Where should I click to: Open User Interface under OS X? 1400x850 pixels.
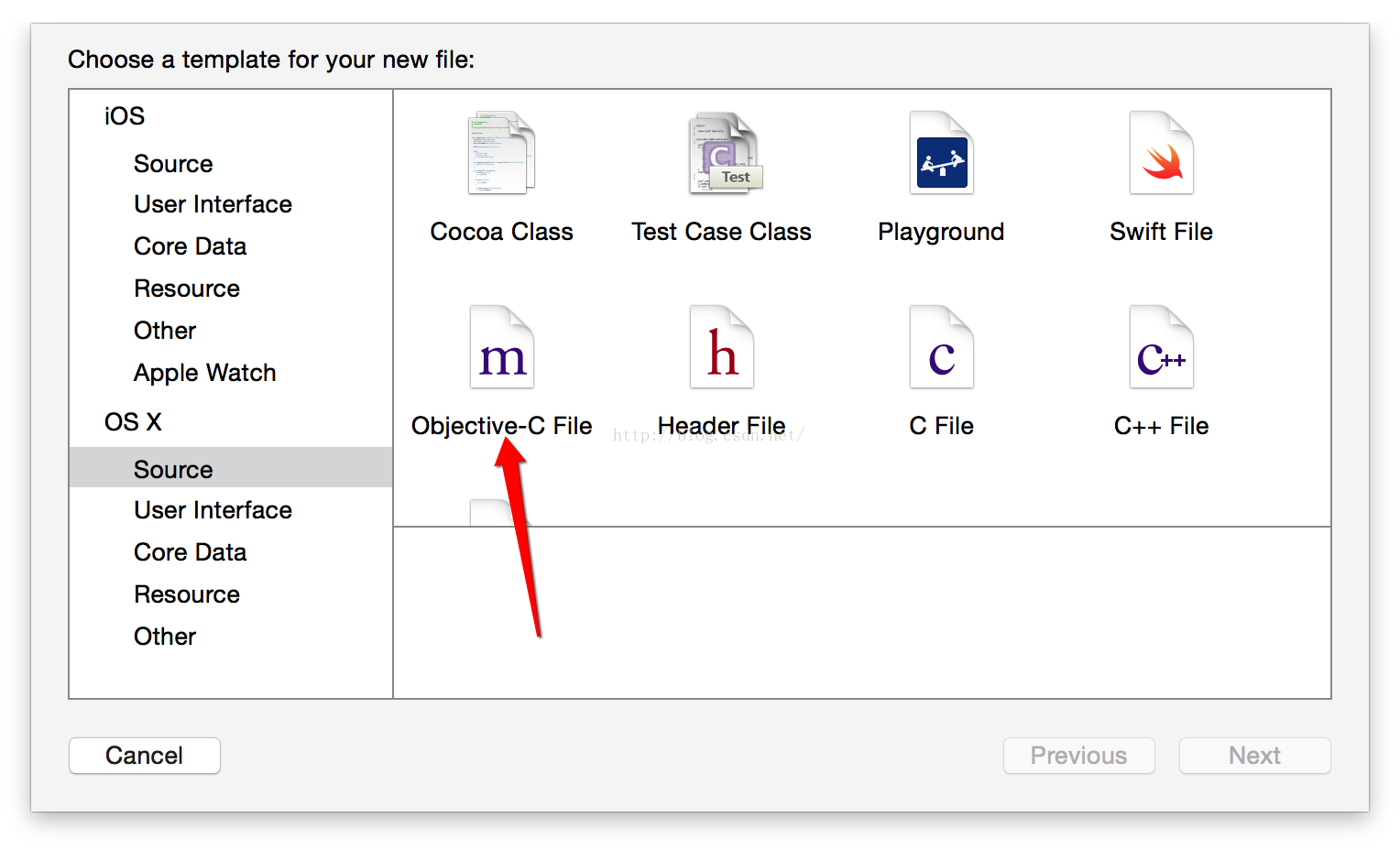pos(213,510)
